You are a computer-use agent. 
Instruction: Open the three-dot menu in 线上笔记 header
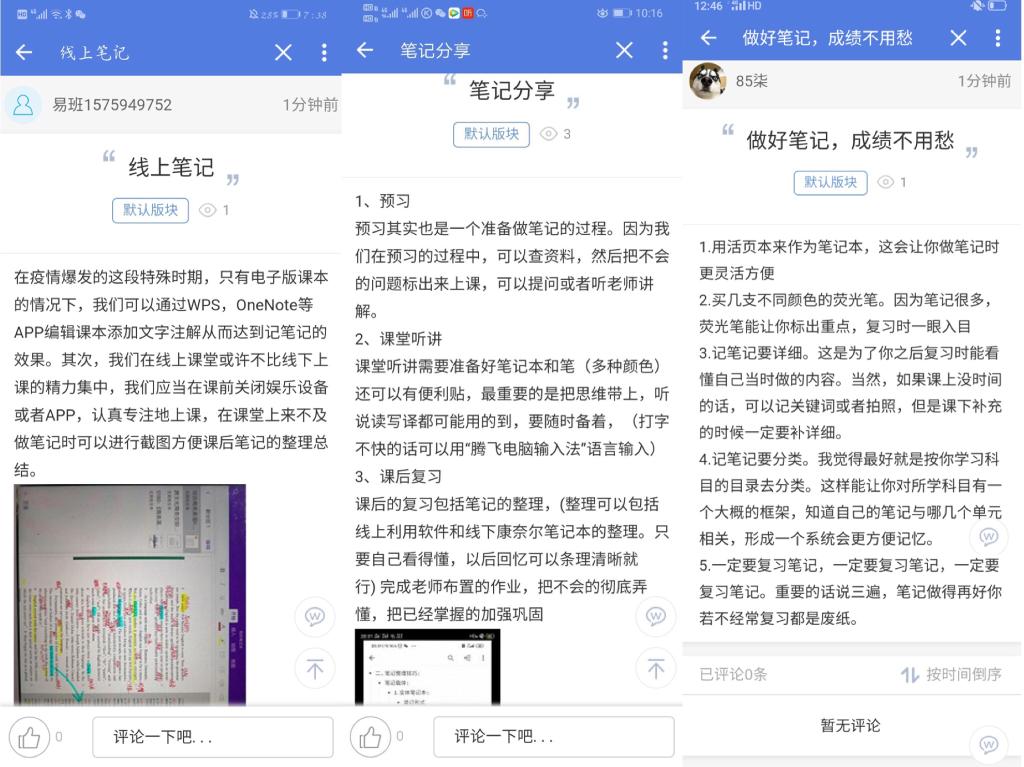324,52
